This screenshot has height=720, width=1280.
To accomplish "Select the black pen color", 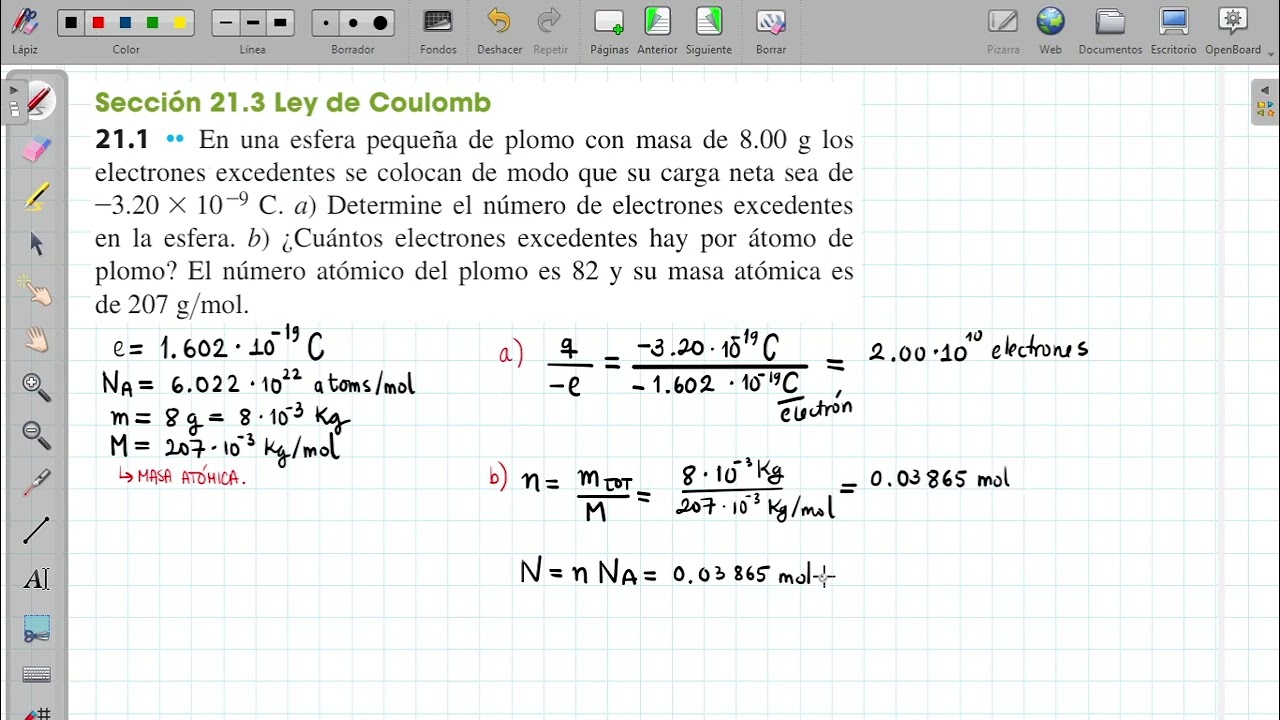I will (72, 23).
